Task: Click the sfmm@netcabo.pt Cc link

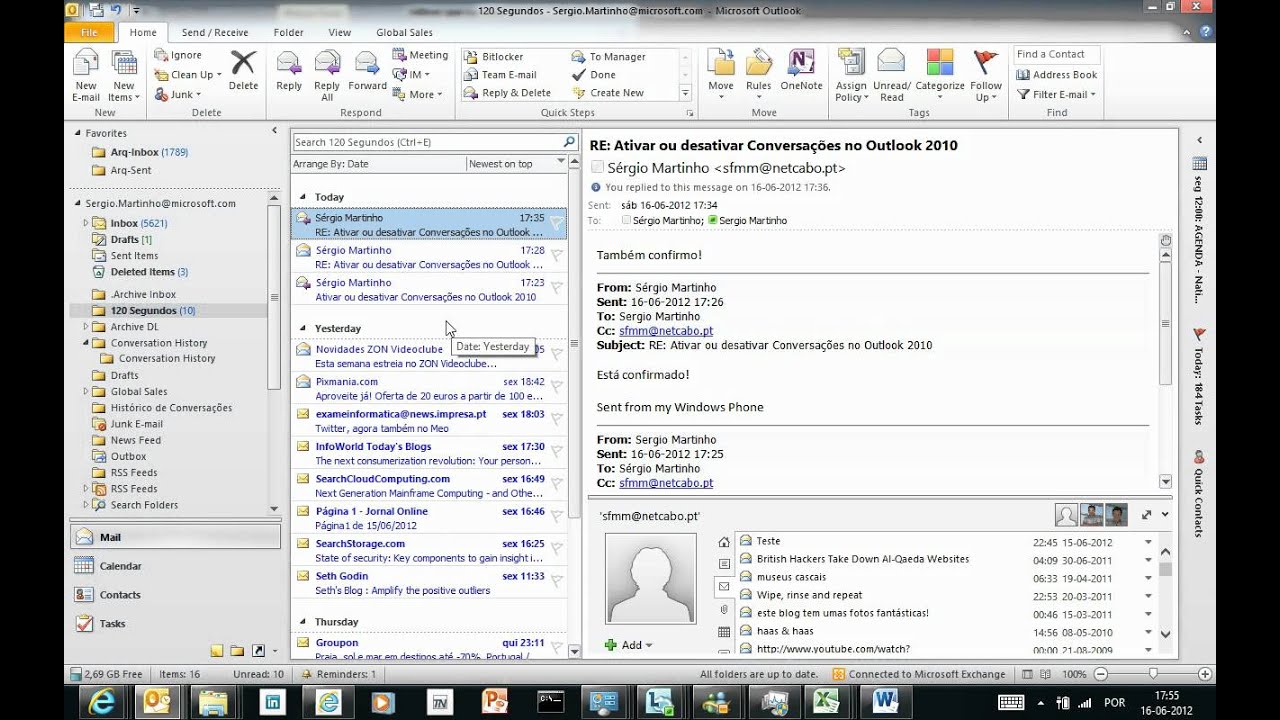Action: tap(666, 331)
